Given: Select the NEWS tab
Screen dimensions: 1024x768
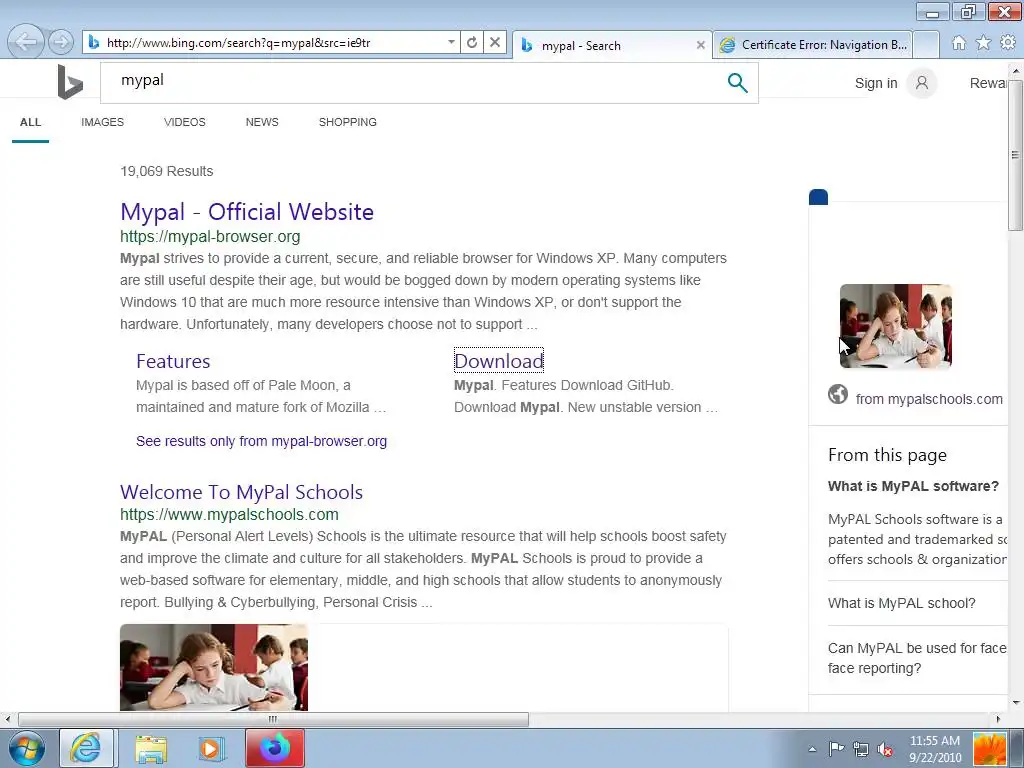Looking at the screenshot, I should point(262,122).
